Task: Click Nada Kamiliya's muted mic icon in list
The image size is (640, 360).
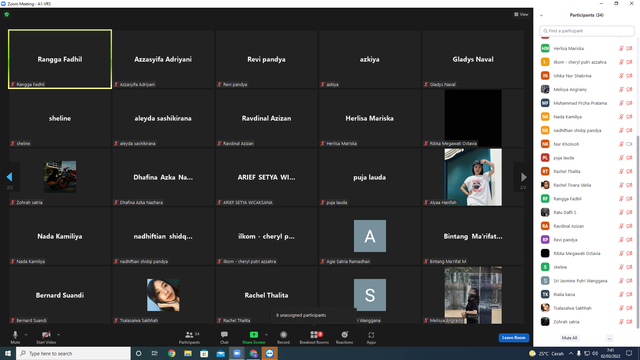Action: pos(621,117)
